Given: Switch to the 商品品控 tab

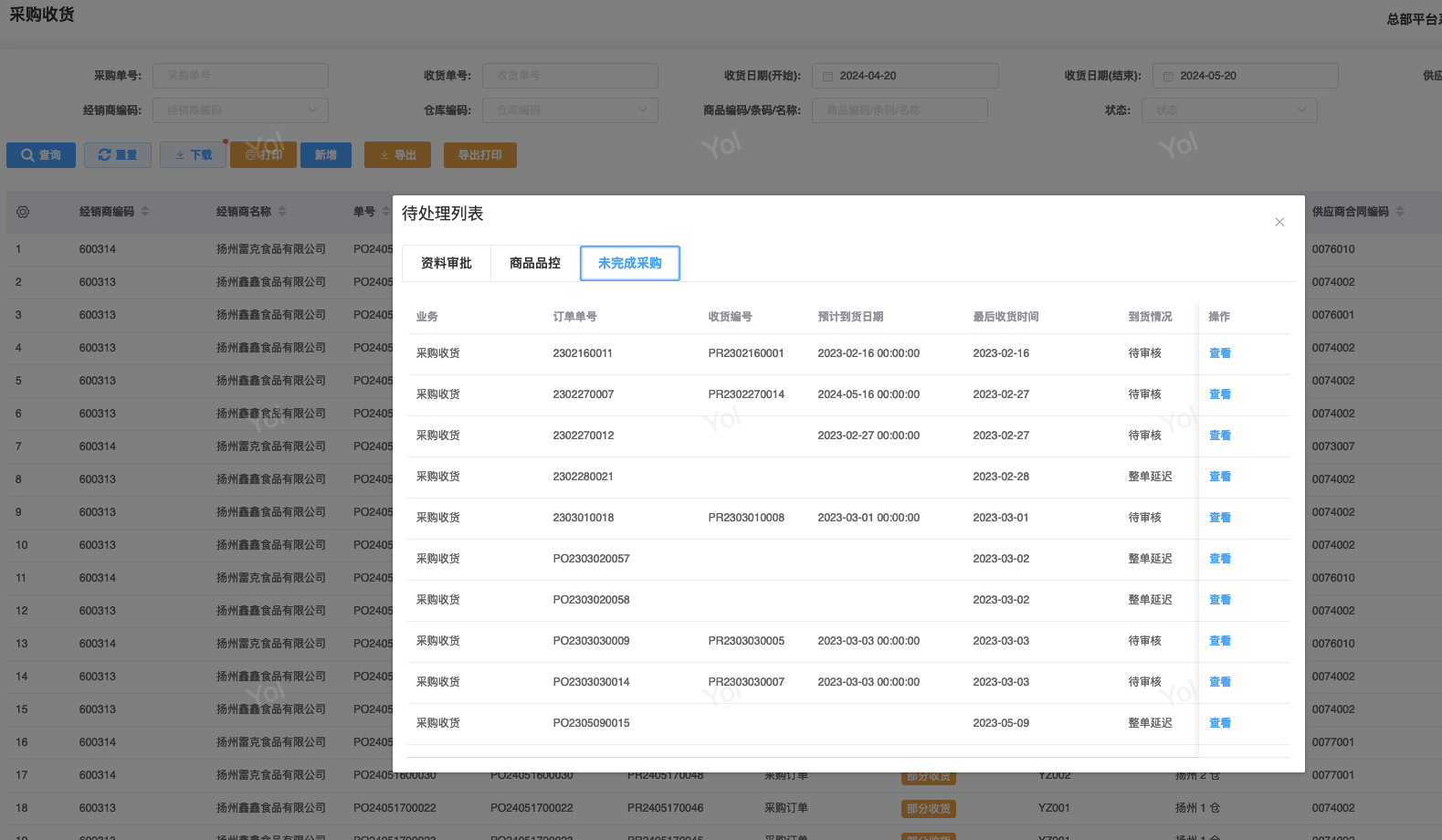Looking at the screenshot, I should click(x=535, y=263).
